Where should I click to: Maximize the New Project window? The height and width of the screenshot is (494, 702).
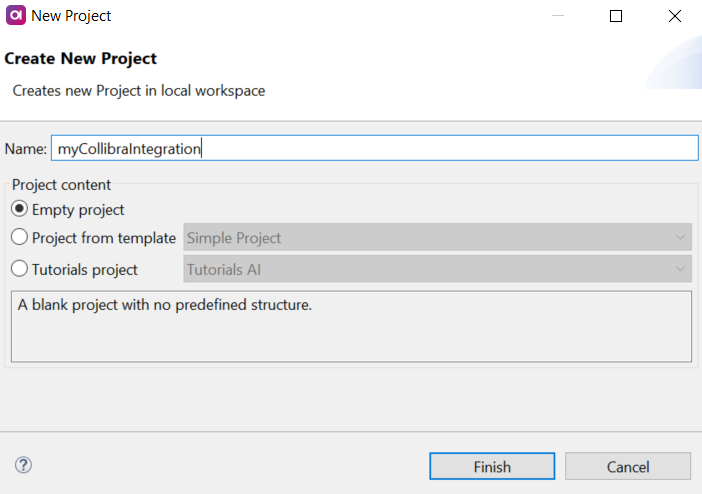616,16
